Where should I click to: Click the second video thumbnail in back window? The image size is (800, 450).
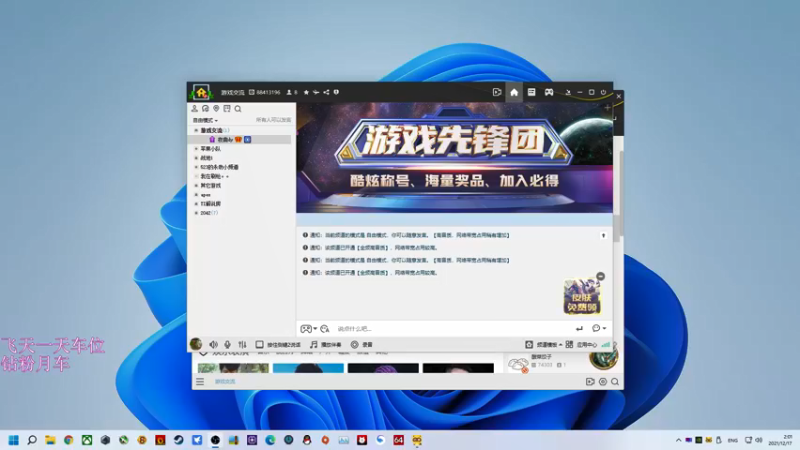(308, 368)
